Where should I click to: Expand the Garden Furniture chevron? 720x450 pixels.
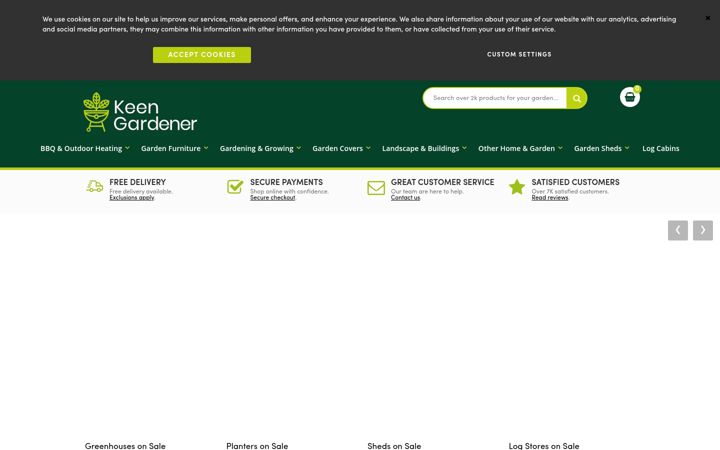pos(206,148)
